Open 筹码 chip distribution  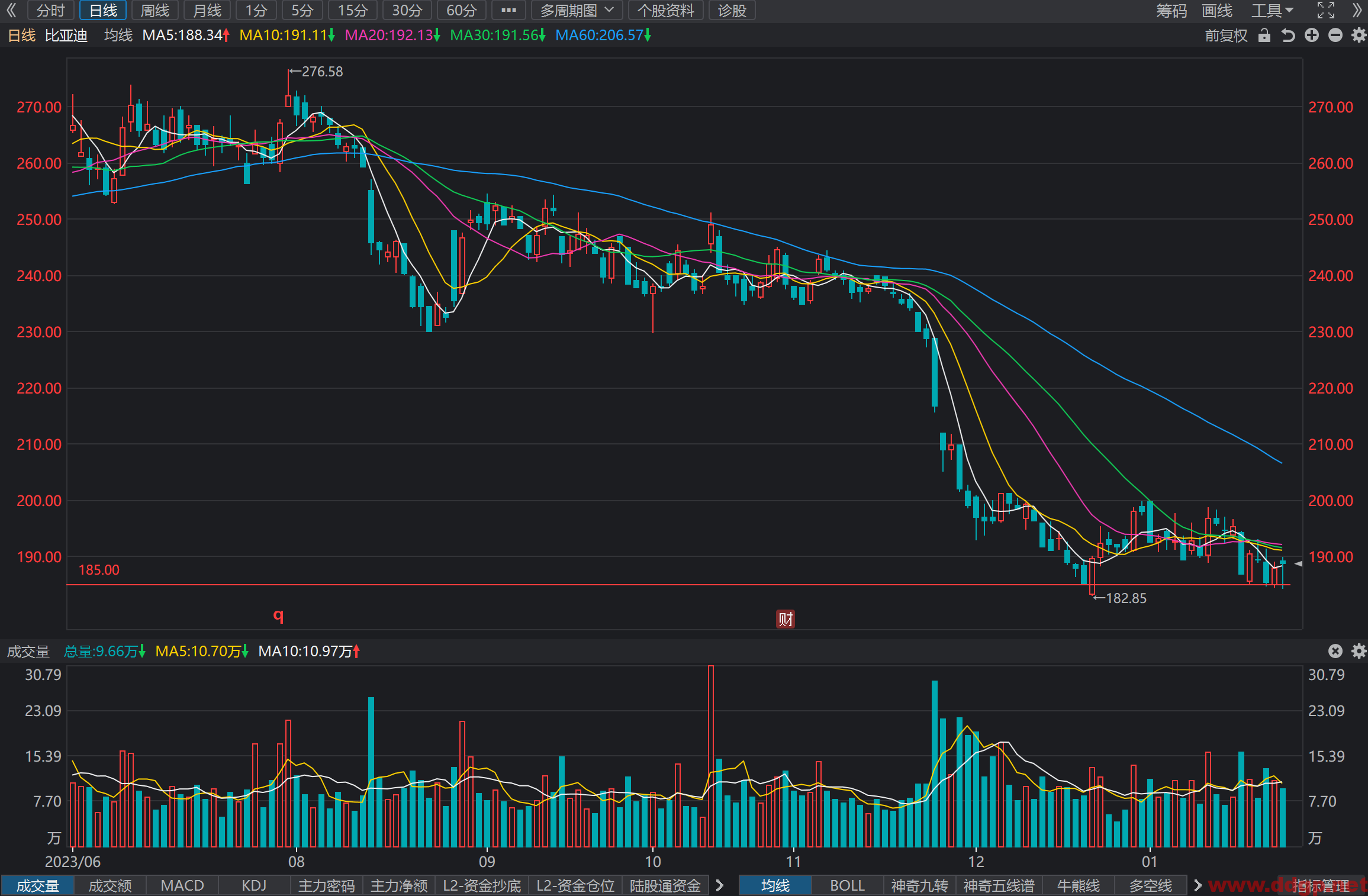[1171, 10]
